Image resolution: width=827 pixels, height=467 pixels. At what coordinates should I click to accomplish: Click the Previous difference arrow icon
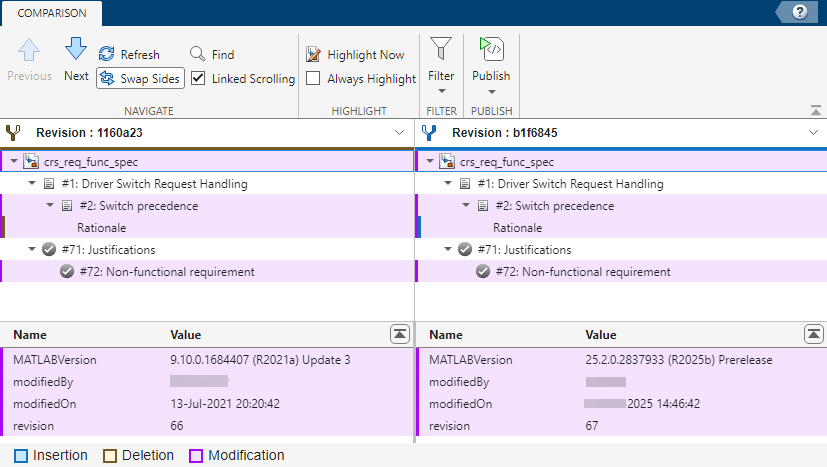coord(29,52)
